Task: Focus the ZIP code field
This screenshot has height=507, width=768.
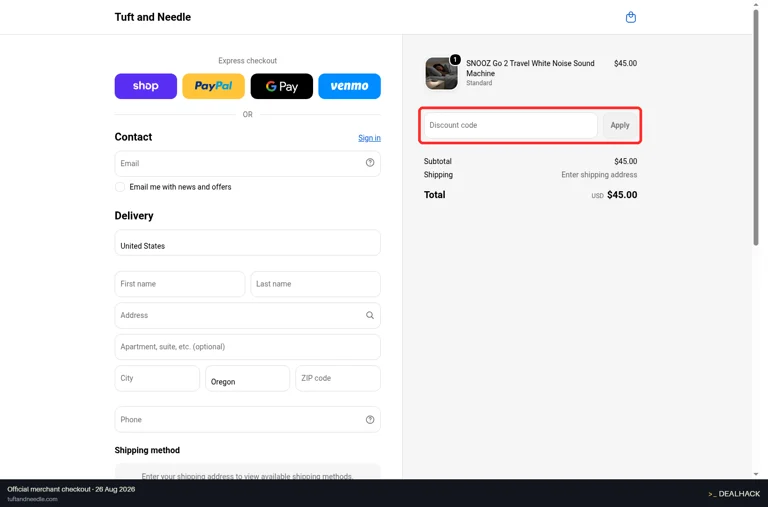Action: [338, 378]
